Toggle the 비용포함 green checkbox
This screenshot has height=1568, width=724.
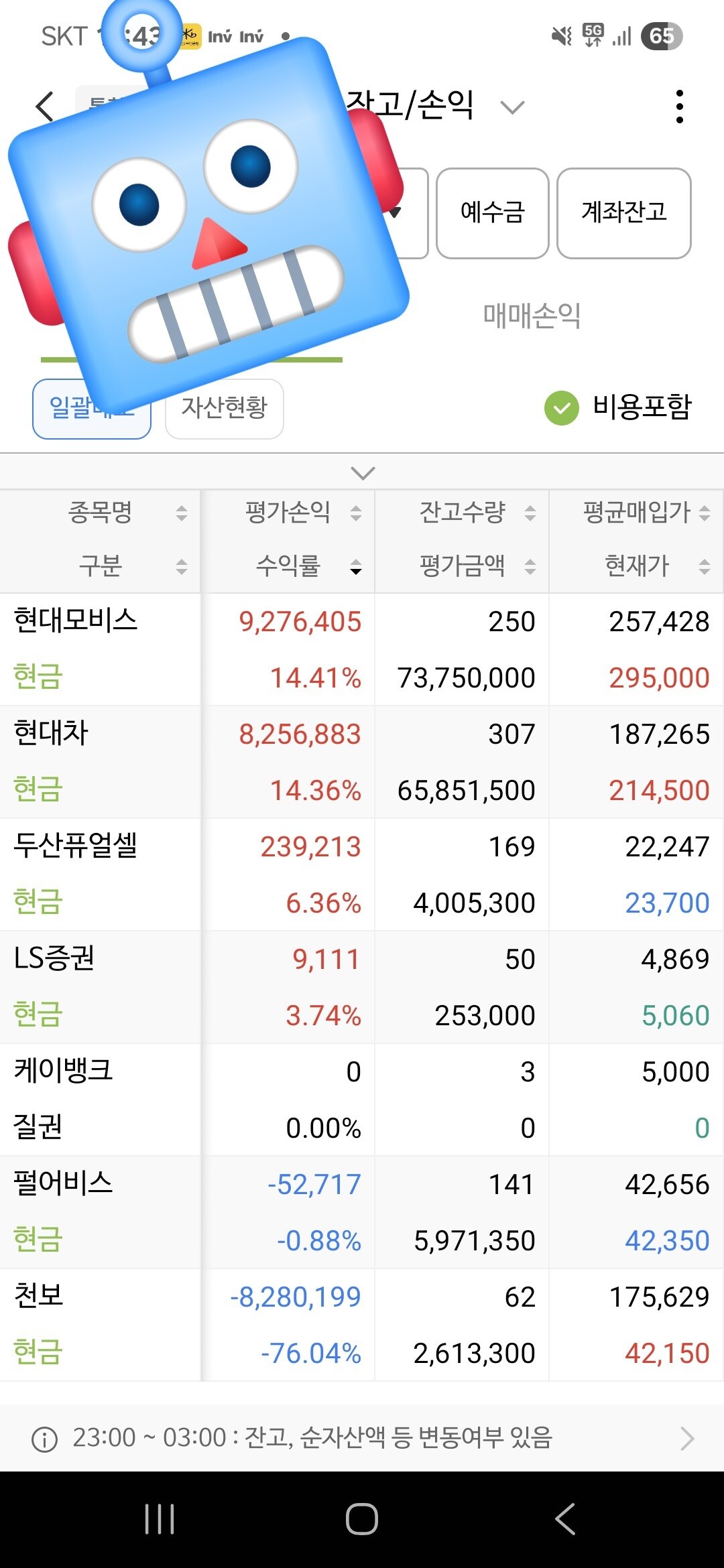pos(561,407)
